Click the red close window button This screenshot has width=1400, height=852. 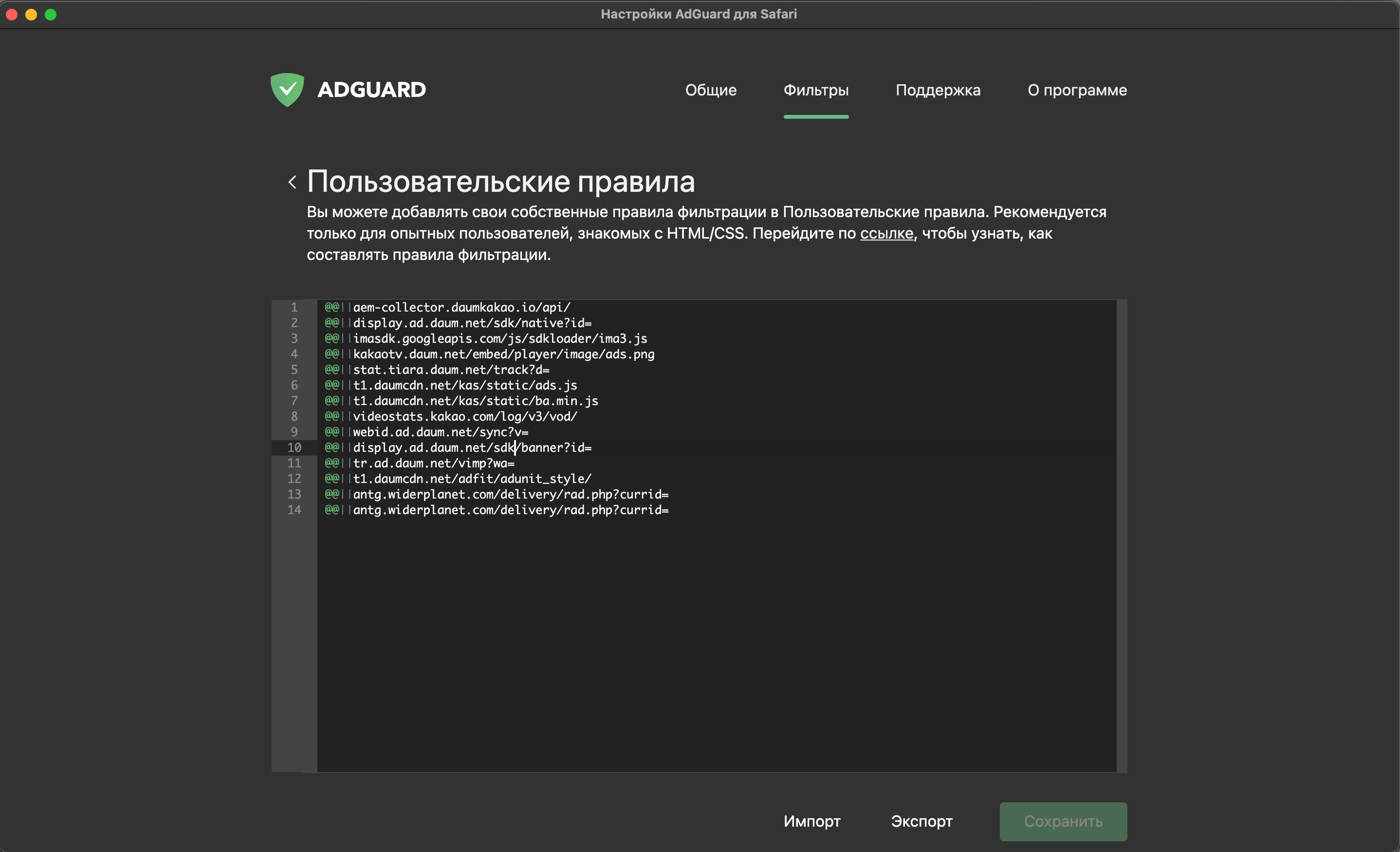click(12, 14)
